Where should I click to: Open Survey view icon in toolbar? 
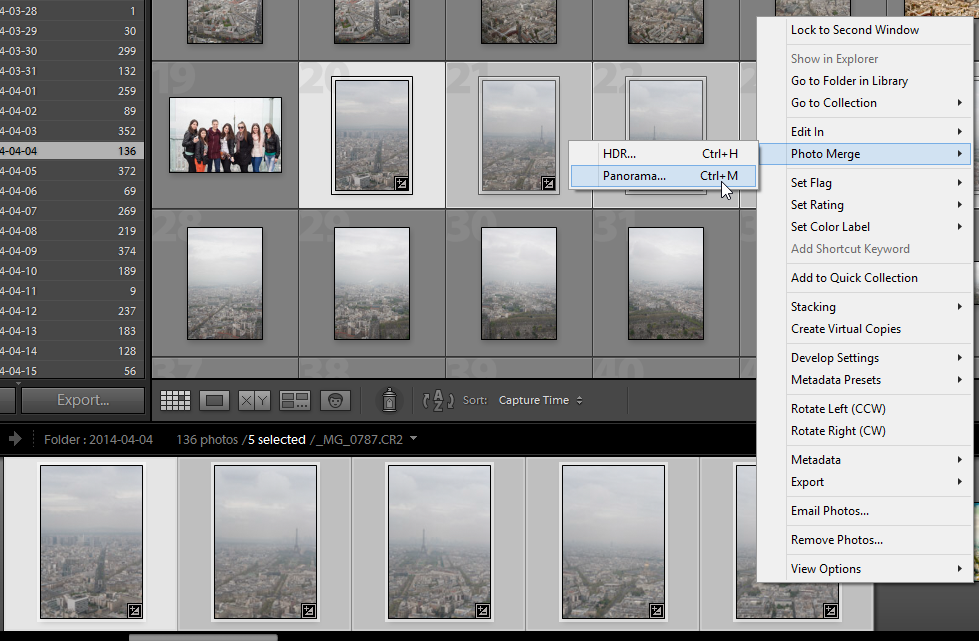pyautogui.click(x=295, y=401)
